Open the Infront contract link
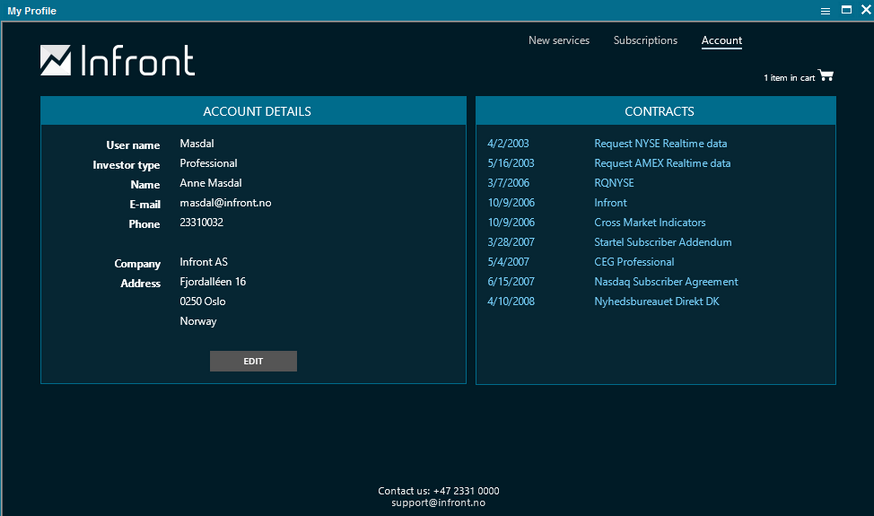The width and height of the screenshot is (874, 516). (x=610, y=203)
